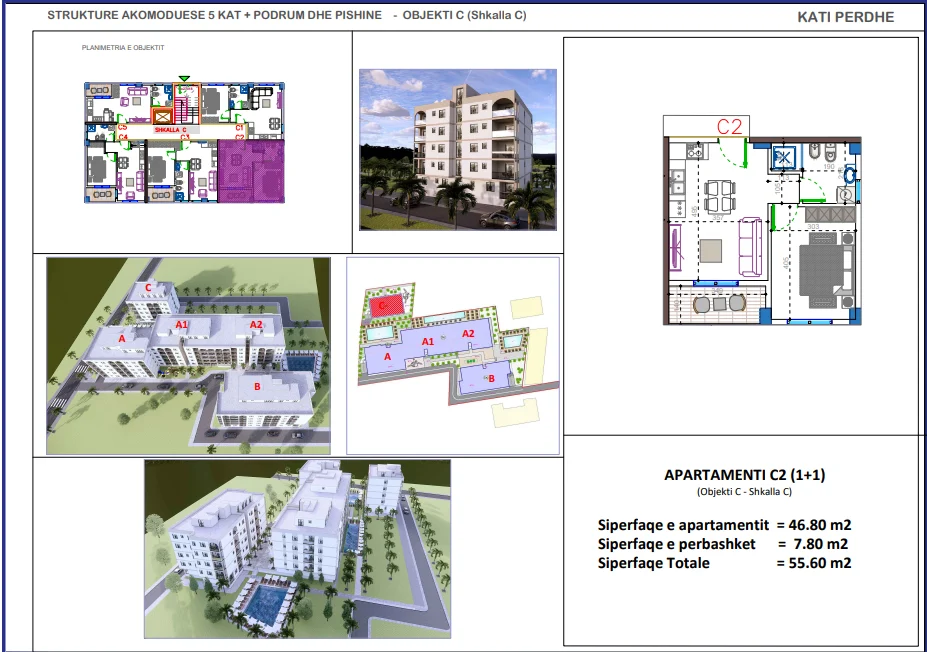Click the purple highlighted apartment in floor plan
927x652 pixels.
(x=251, y=171)
